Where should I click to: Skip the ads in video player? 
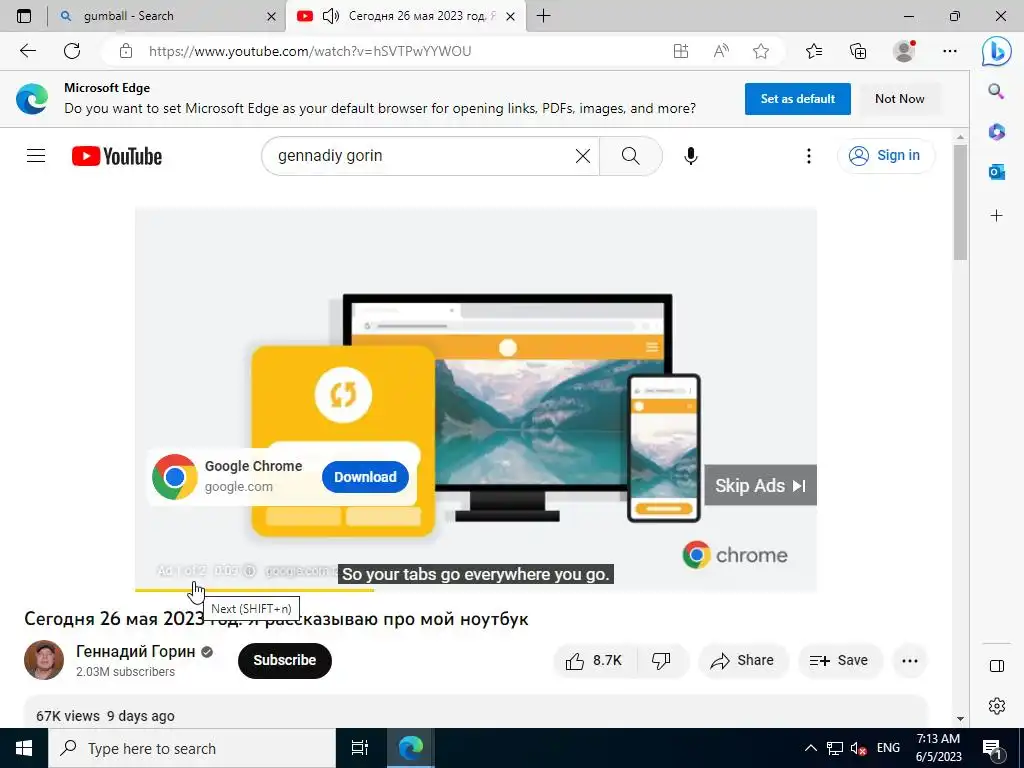[x=760, y=485]
